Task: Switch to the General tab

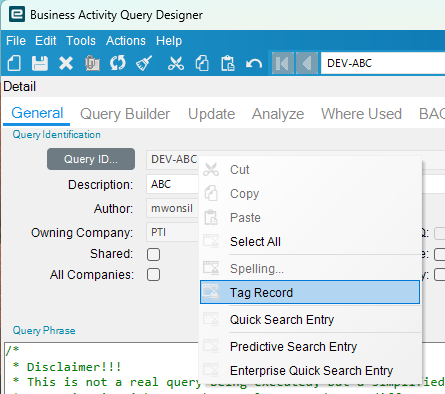Action: coord(37,113)
